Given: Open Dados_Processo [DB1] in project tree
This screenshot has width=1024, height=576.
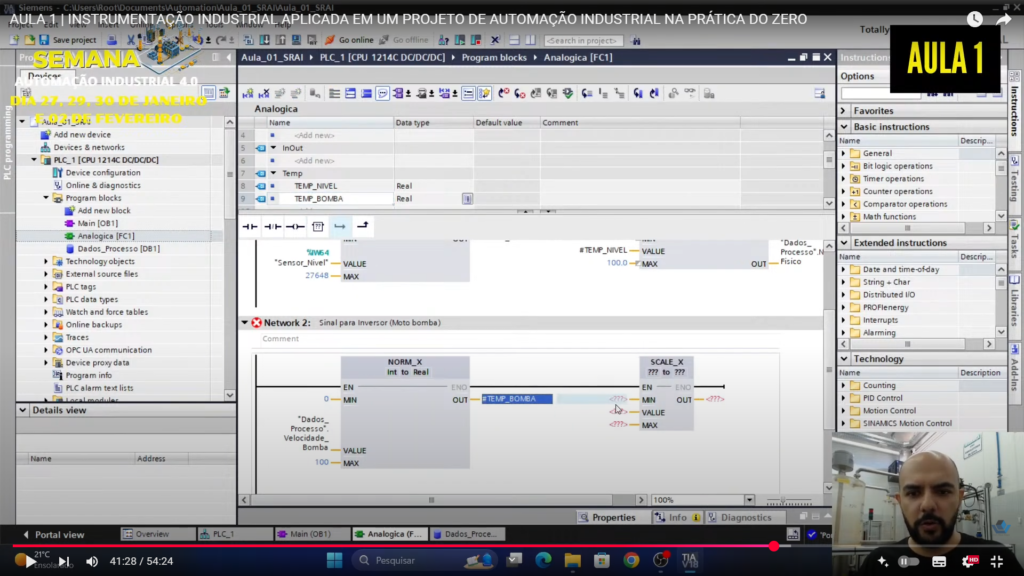Looking at the screenshot, I should coord(118,248).
